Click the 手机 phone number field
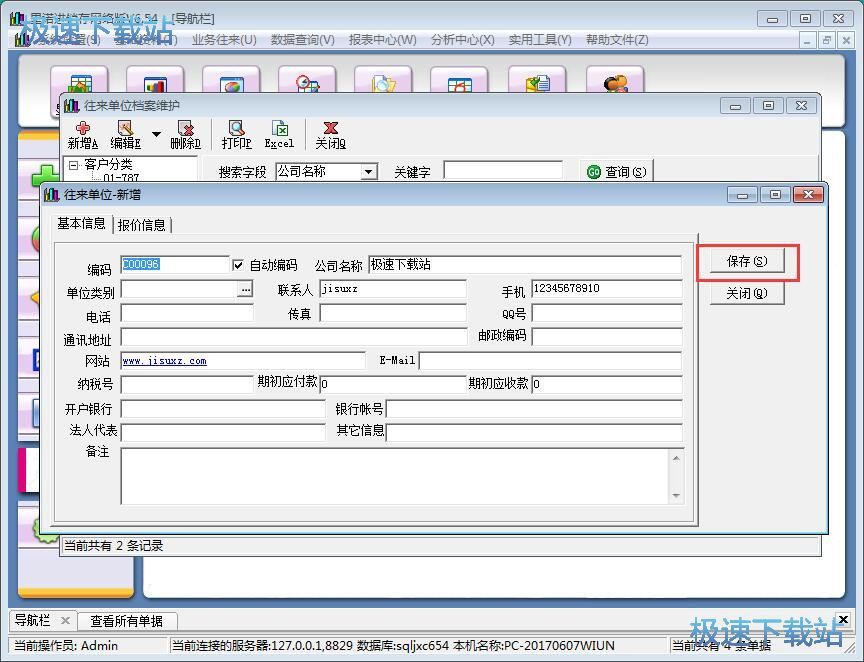Screen dimensions: 864x662 coord(607,289)
